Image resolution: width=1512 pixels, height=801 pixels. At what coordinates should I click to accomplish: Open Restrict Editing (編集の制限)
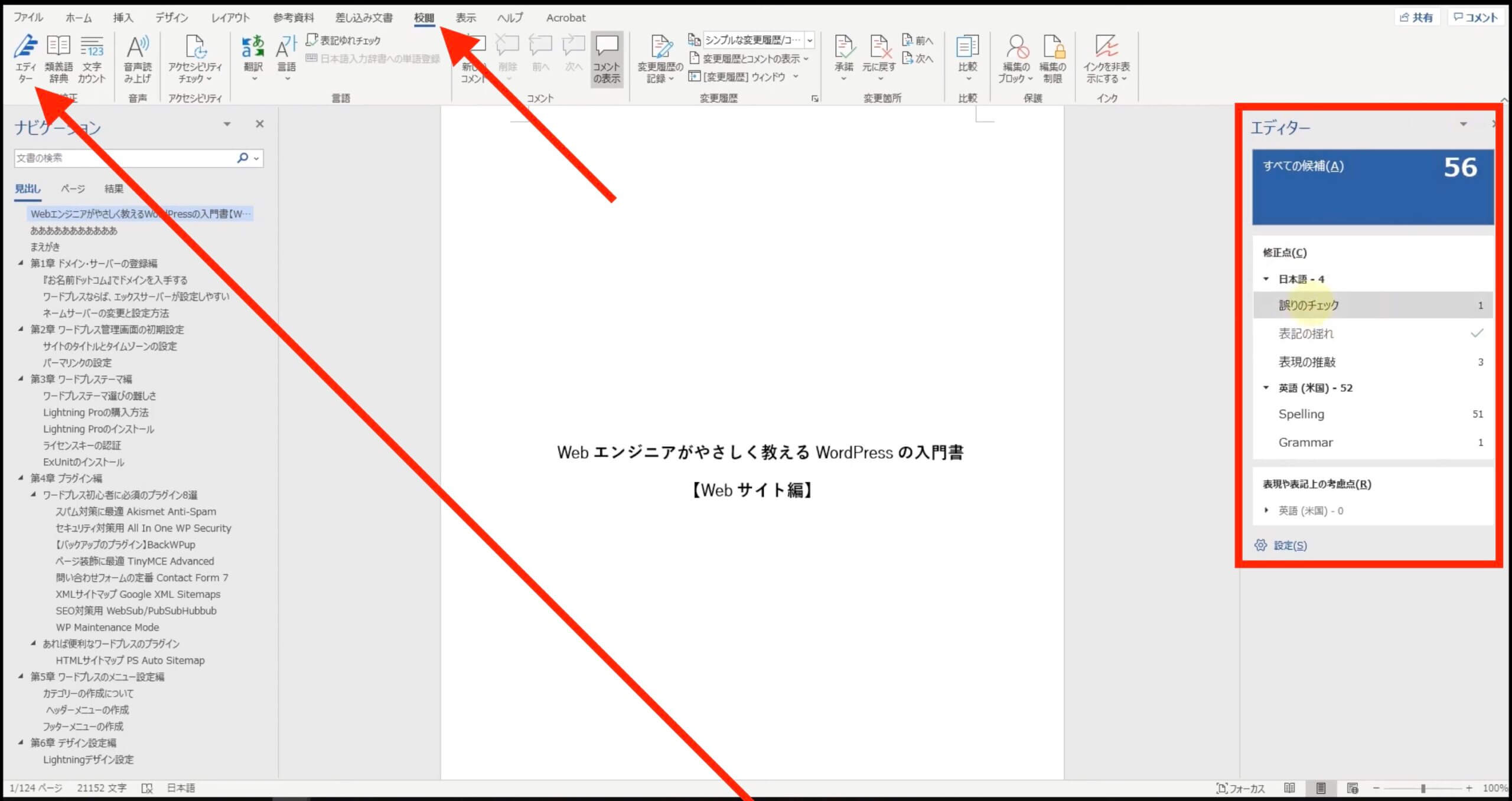click(1052, 57)
